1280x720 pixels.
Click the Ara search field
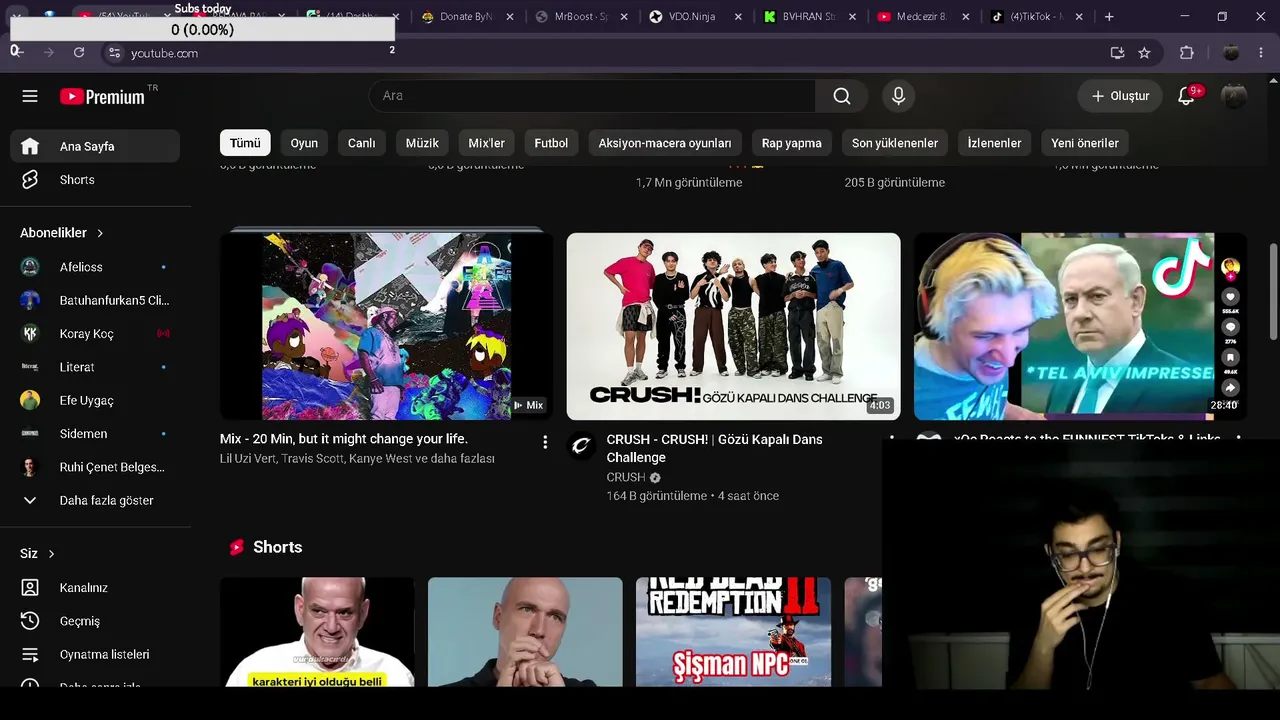[x=592, y=96]
